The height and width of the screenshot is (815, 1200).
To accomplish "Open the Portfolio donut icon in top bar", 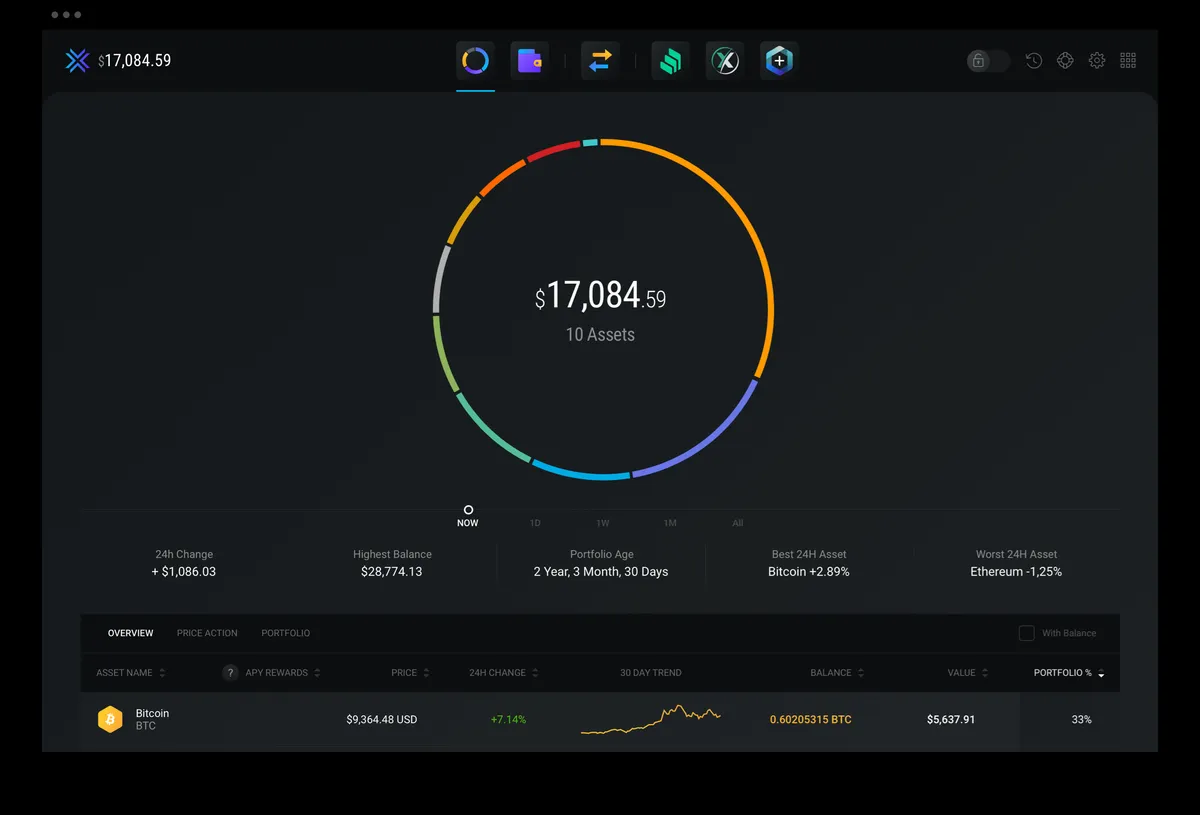I will [475, 61].
